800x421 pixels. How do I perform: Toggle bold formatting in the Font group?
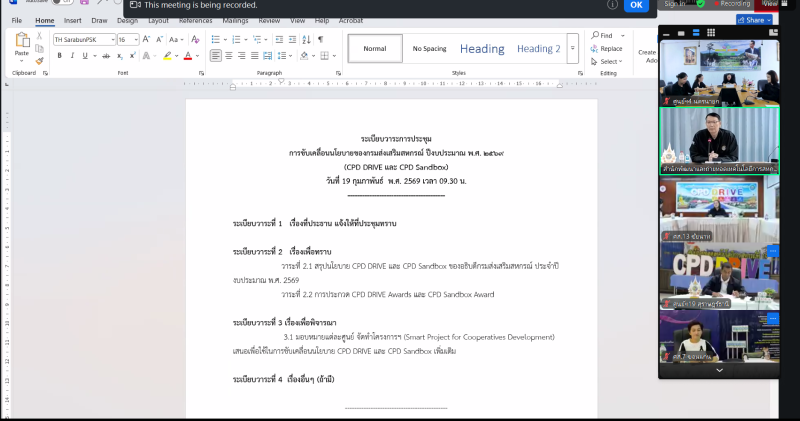(59, 56)
